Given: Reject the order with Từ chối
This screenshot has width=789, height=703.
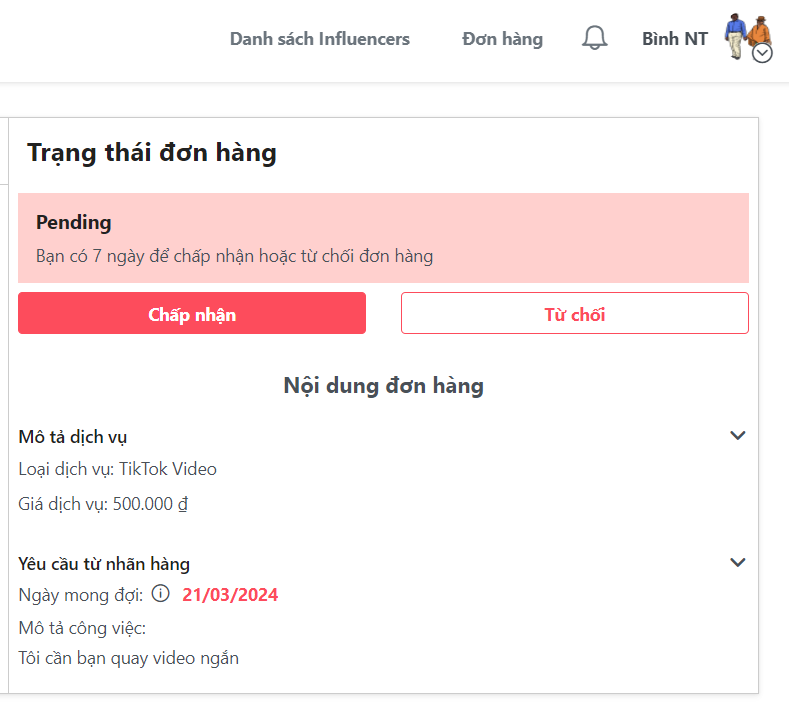Looking at the screenshot, I should pyautogui.click(x=574, y=314).
